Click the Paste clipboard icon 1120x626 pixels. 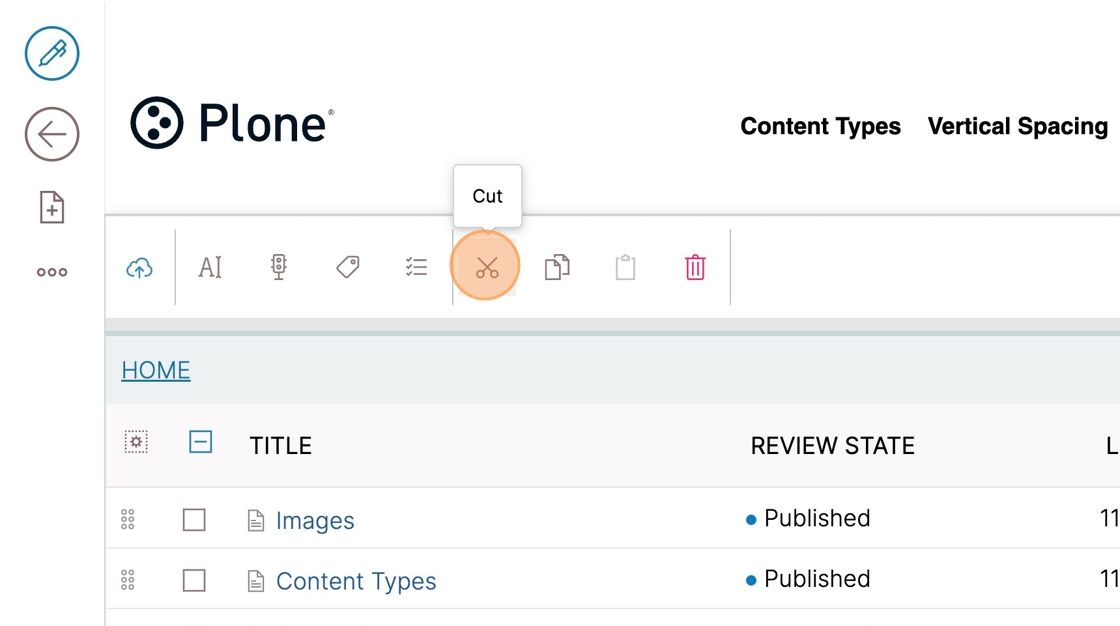pyautogui.click(x=626, y=267)
